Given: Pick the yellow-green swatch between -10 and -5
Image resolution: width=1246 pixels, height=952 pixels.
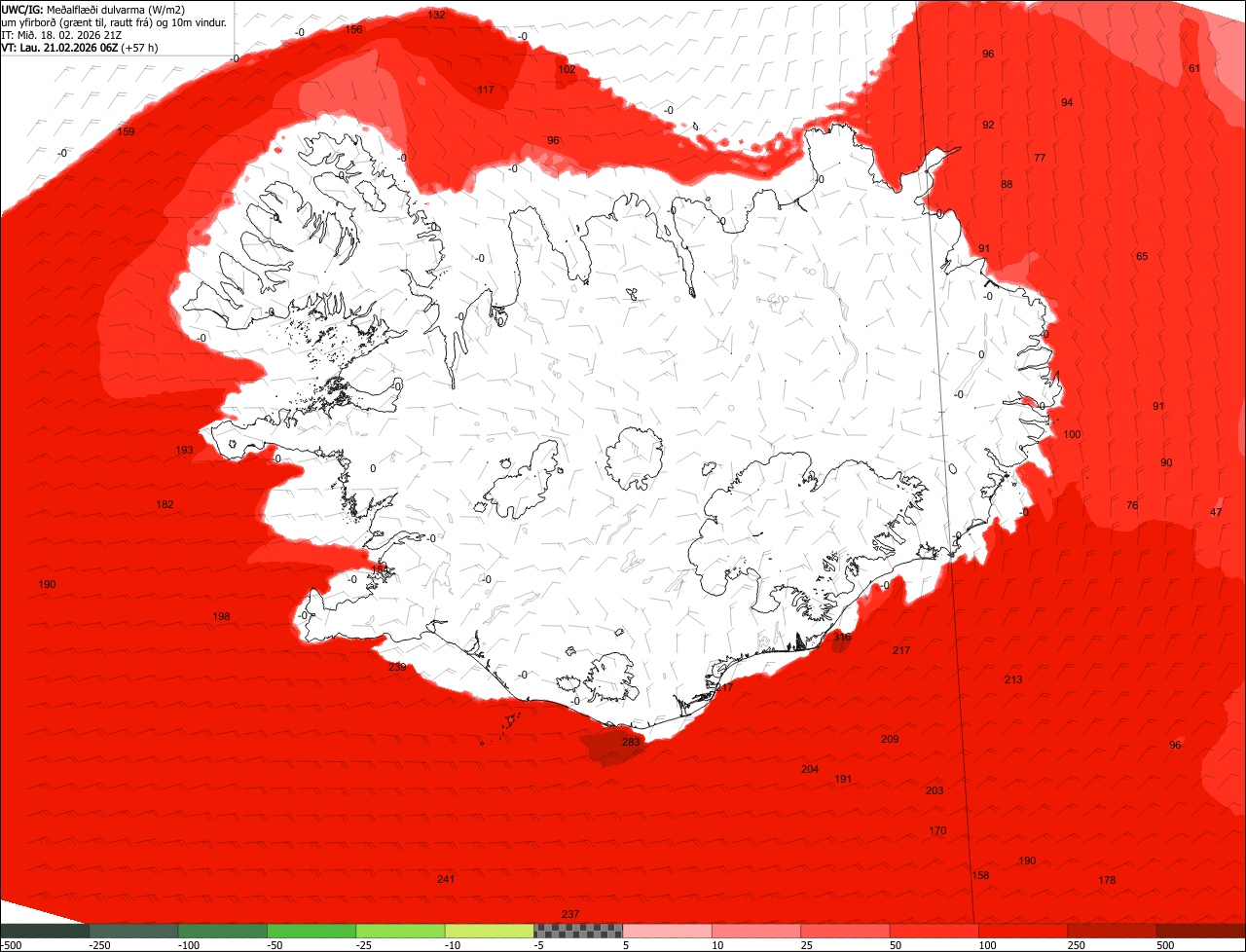Looking at the screenshot, I should pyautogui.click(x=490, y=931).
